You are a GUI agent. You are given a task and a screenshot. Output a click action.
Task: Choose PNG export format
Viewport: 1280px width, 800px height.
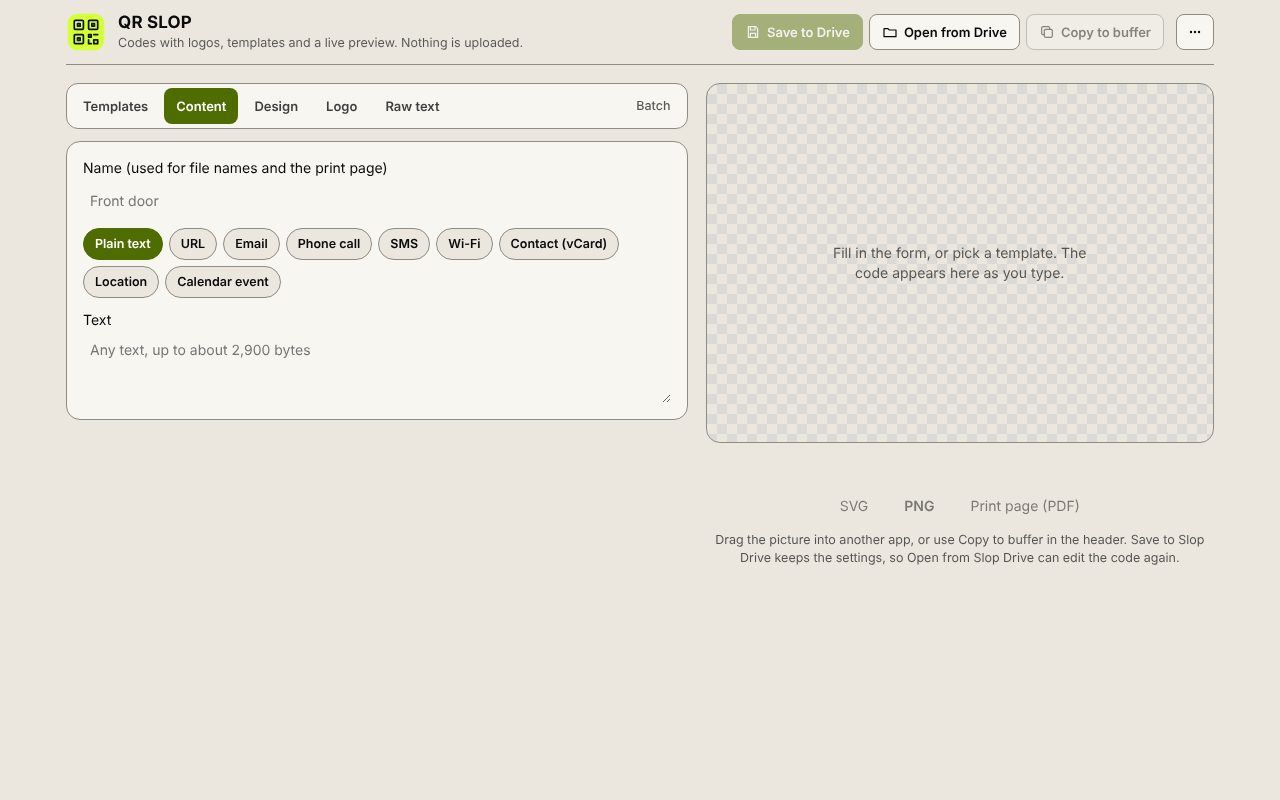pyautogui.click(x=919, y=506)
